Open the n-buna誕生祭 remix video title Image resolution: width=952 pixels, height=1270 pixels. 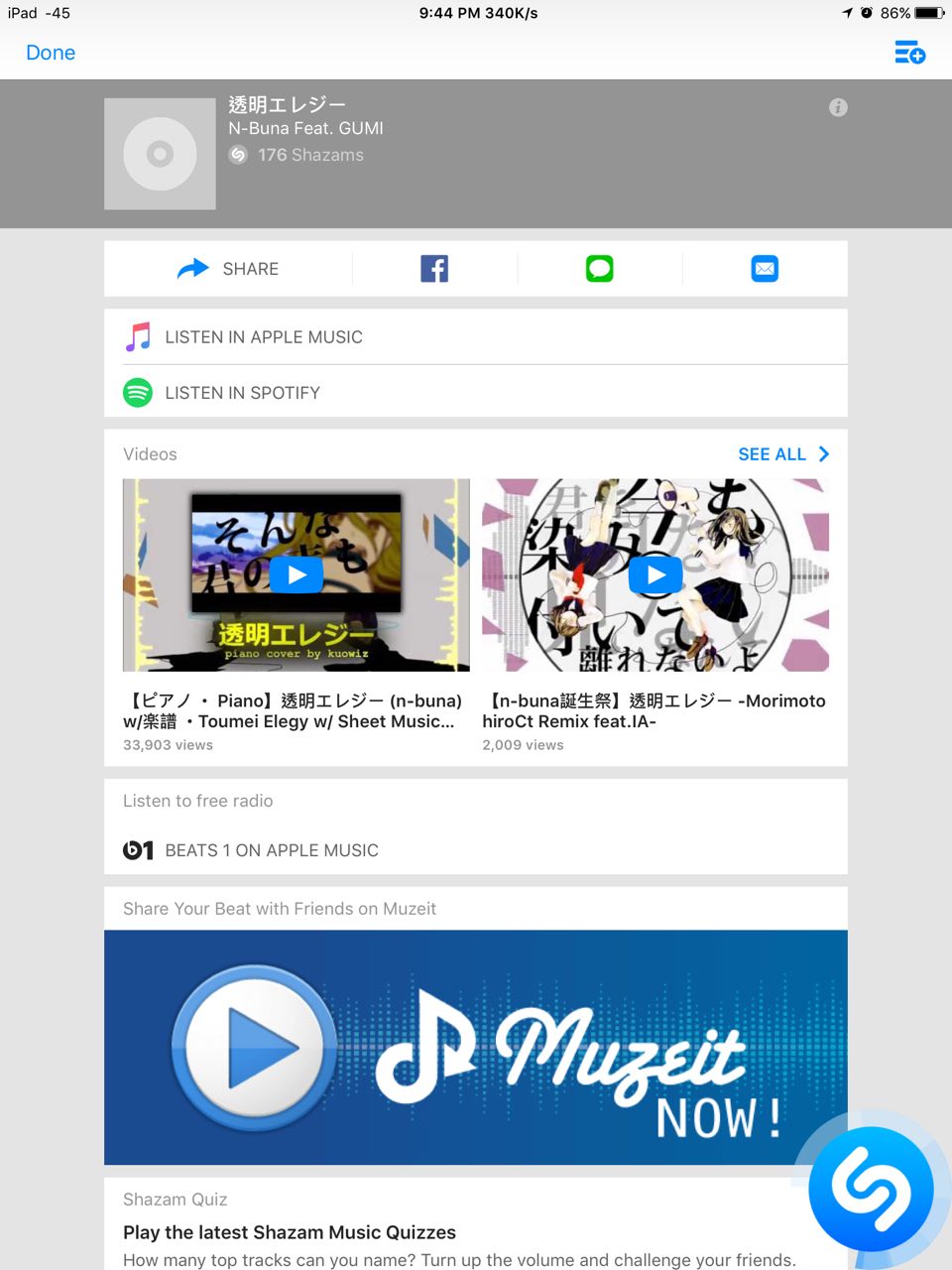click(x=654, y=711)
